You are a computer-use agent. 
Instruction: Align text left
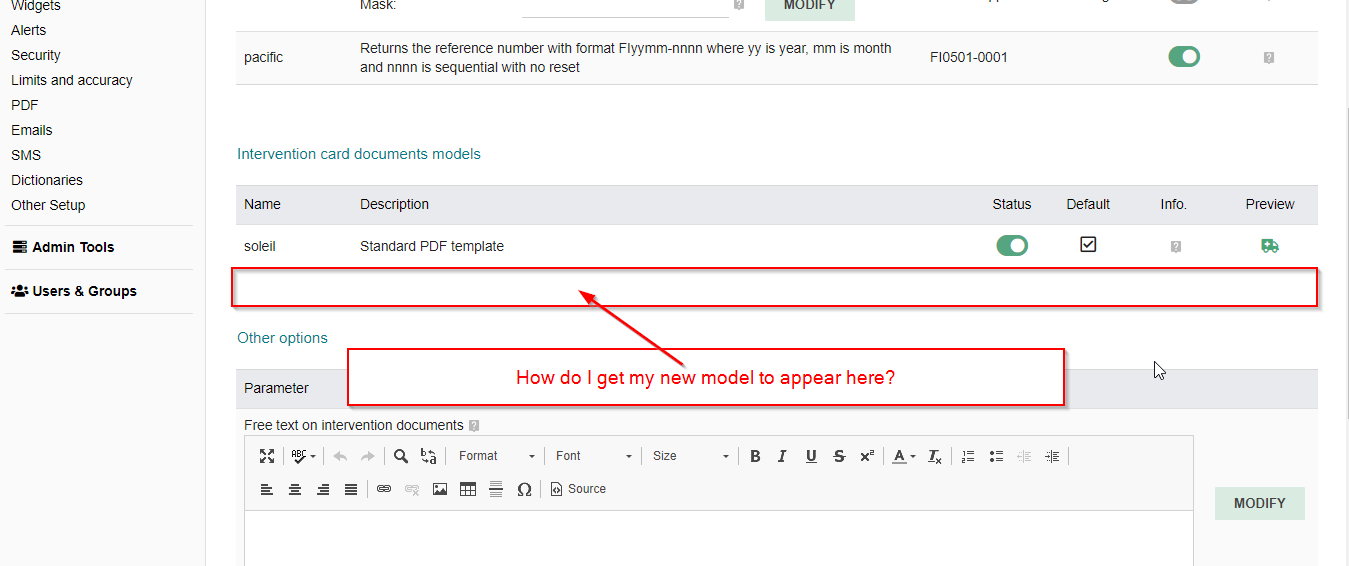click(267, 489)
